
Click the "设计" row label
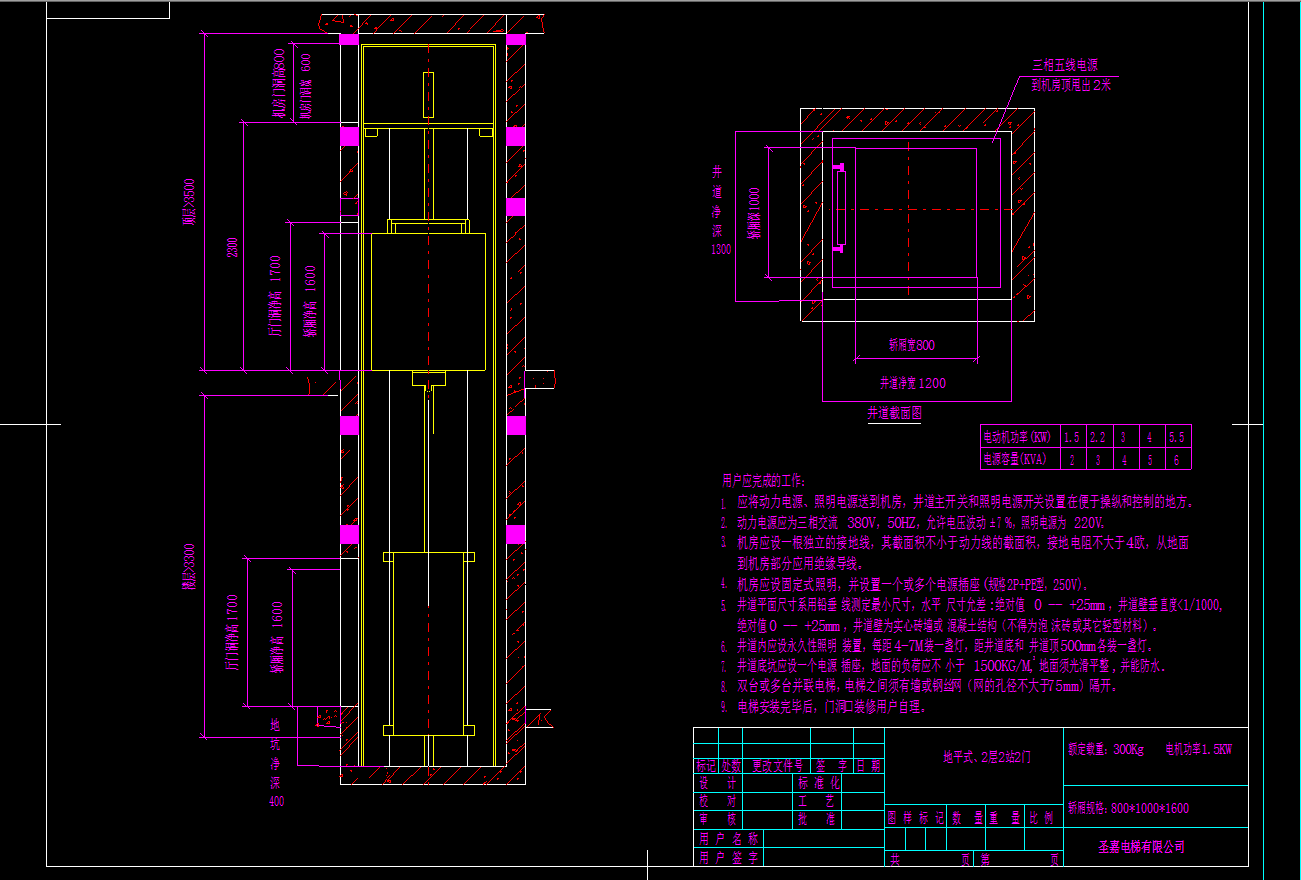point(717,784)
